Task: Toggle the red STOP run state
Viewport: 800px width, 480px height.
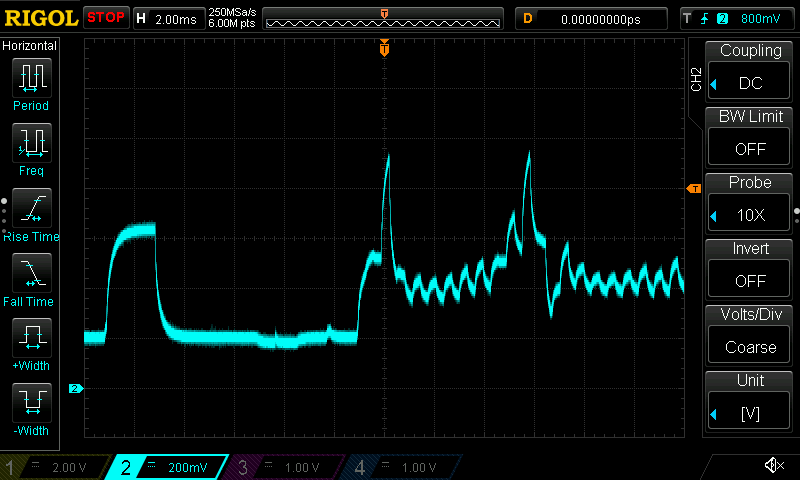Action: point(106,17)
